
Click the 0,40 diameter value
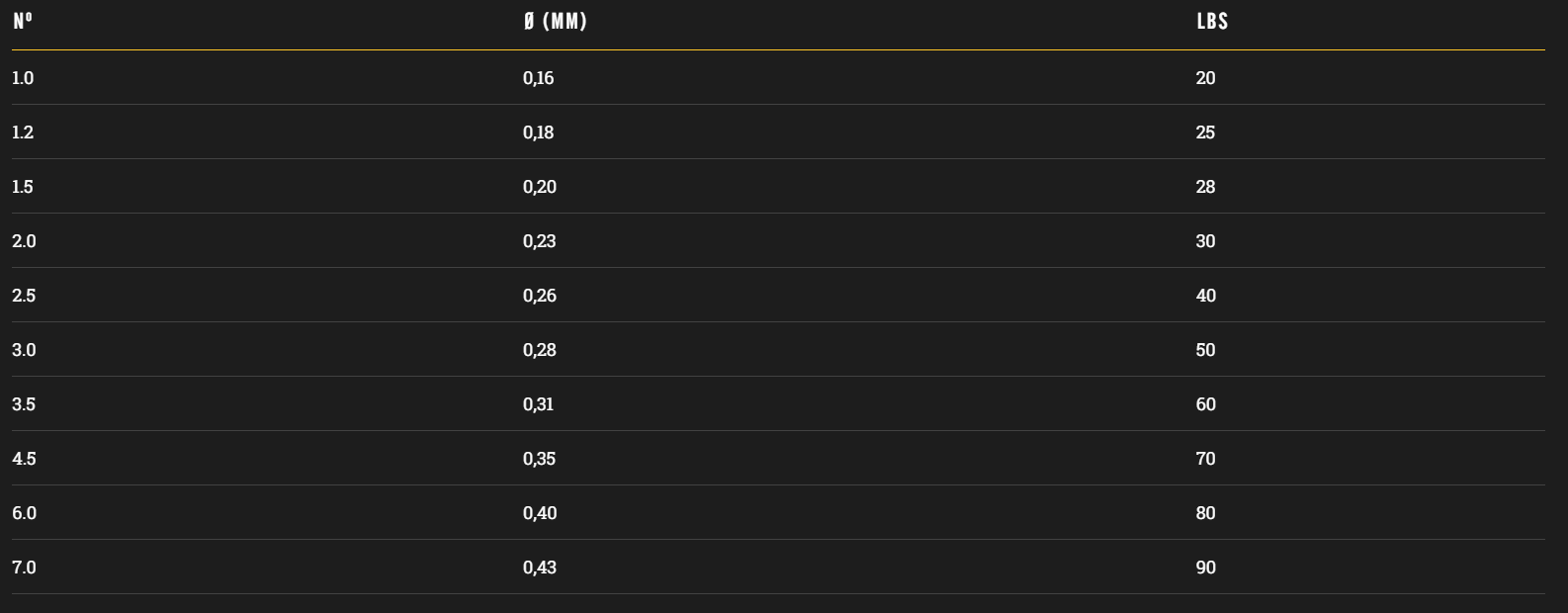(540, 513)
